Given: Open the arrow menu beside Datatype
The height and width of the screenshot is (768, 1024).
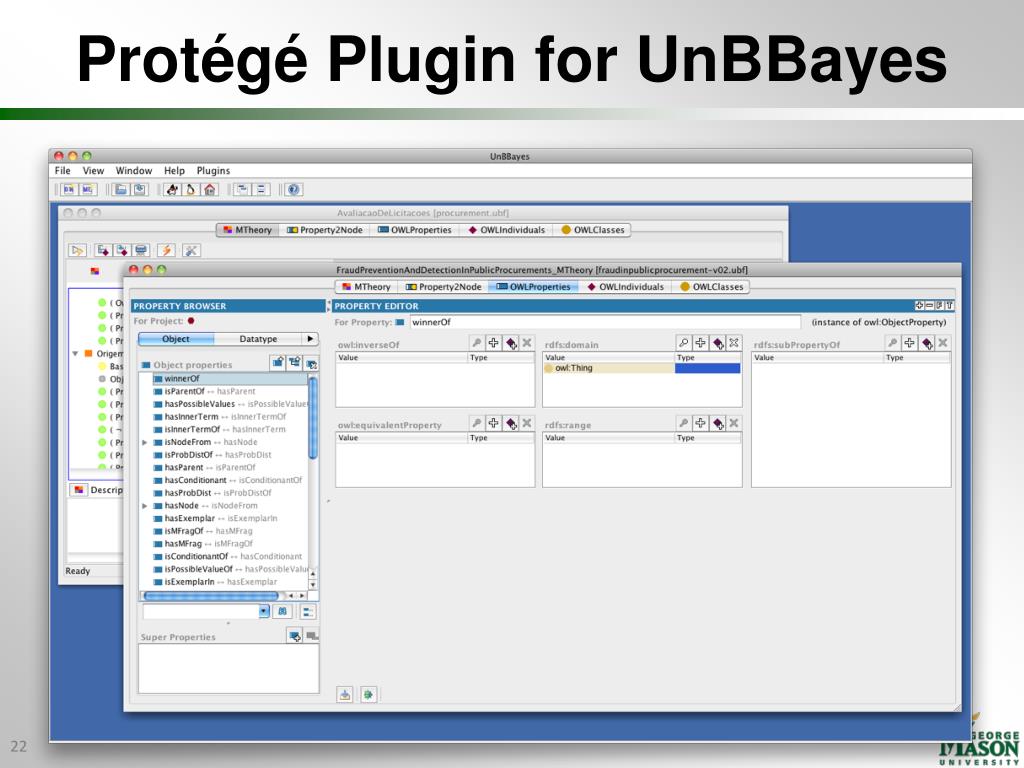Looking at the screenshot, I should click(310, 339).
